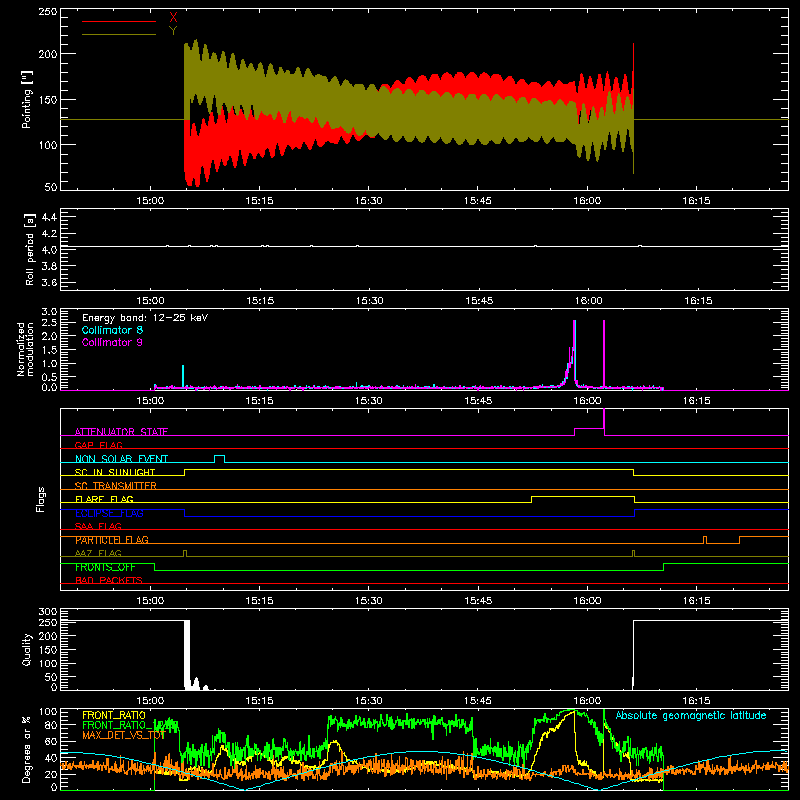Click the red X legend line in Pointing plot
Viewport: 800px width, 800px height.
[118, 21]
